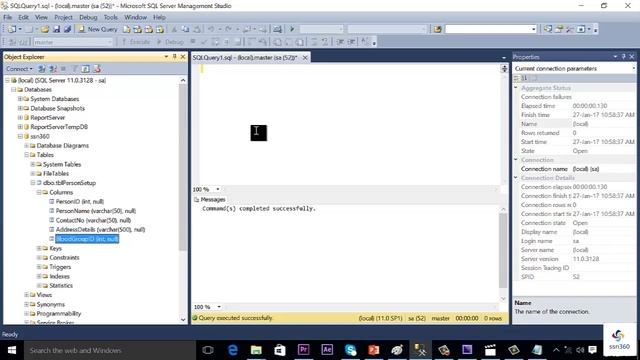
Task: Close the SQLQuery1.sql tab
Action: point(305,58)
